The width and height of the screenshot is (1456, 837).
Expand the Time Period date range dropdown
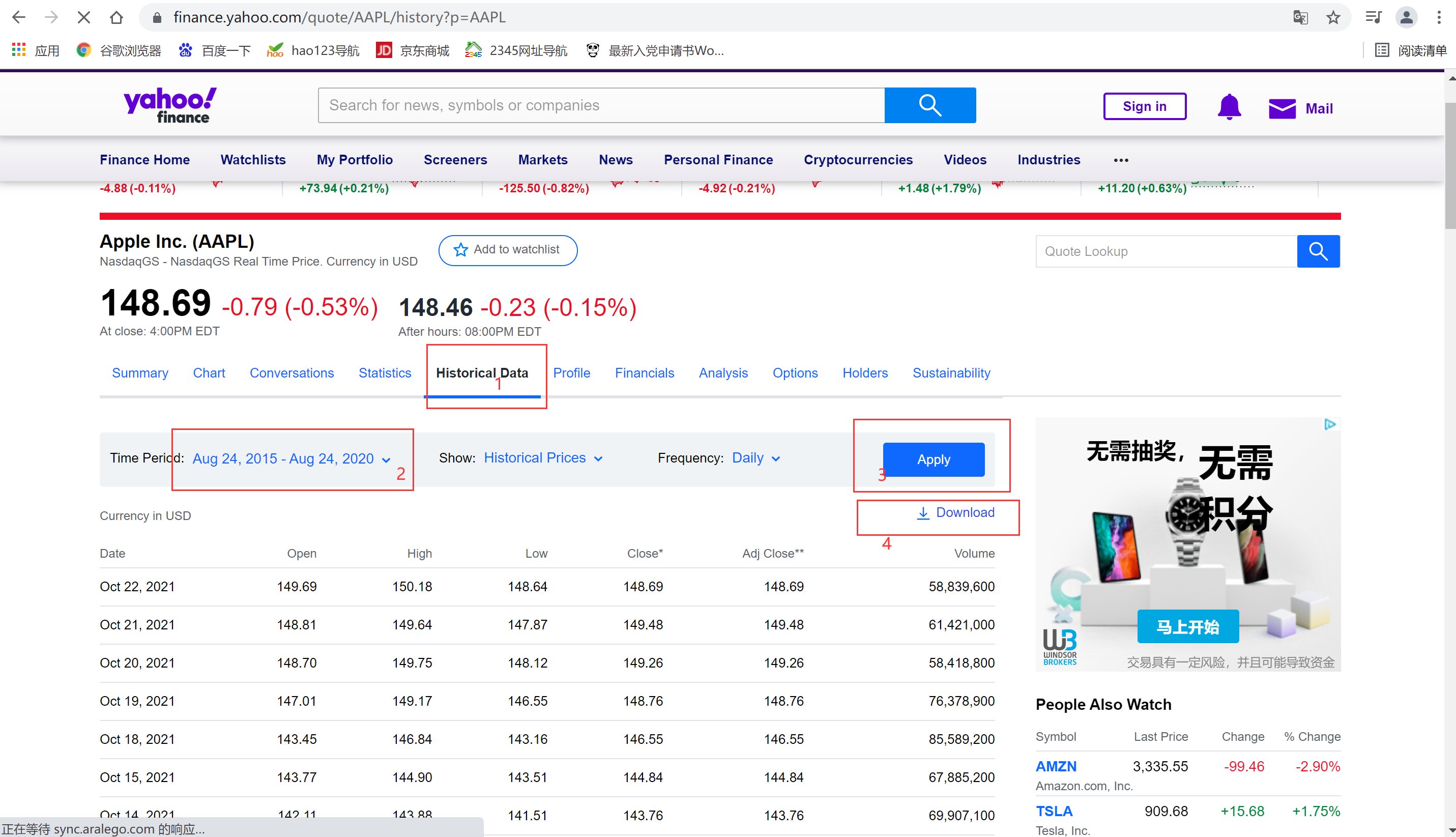[292, 459]
